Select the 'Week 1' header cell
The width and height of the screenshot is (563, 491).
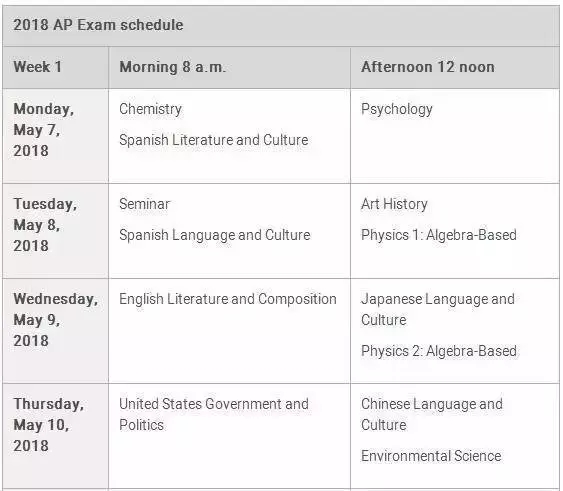(x=55, y=67)
